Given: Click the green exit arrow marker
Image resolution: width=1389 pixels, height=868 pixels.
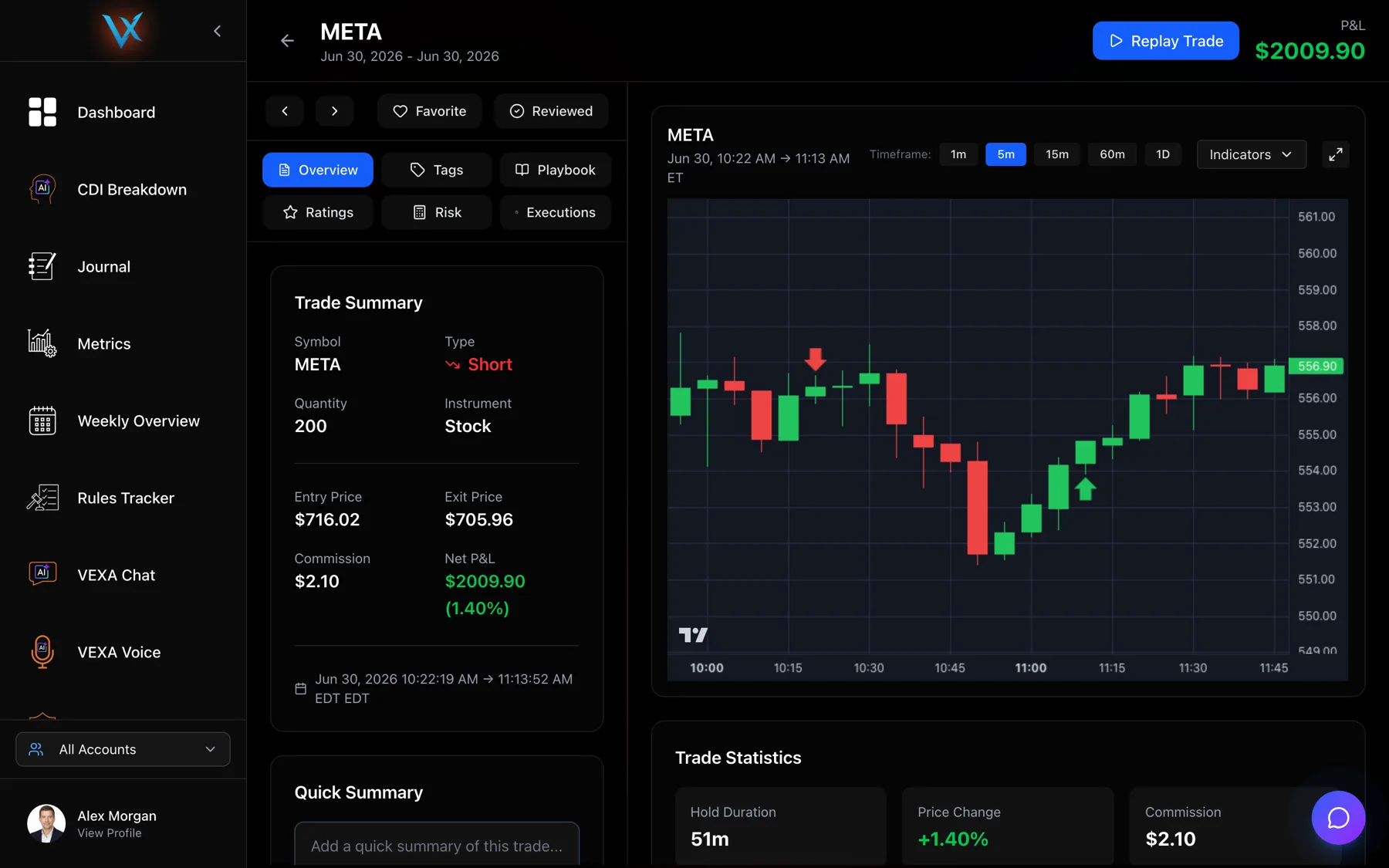Looking at the screenshot, I should [1086, 489].
